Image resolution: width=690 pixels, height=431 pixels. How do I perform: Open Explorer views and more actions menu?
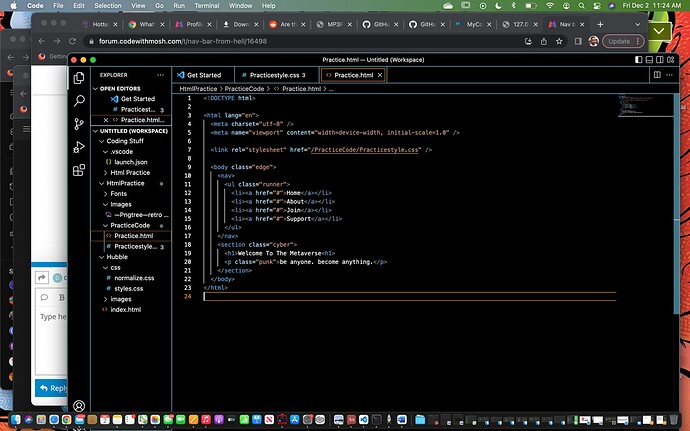160,75
